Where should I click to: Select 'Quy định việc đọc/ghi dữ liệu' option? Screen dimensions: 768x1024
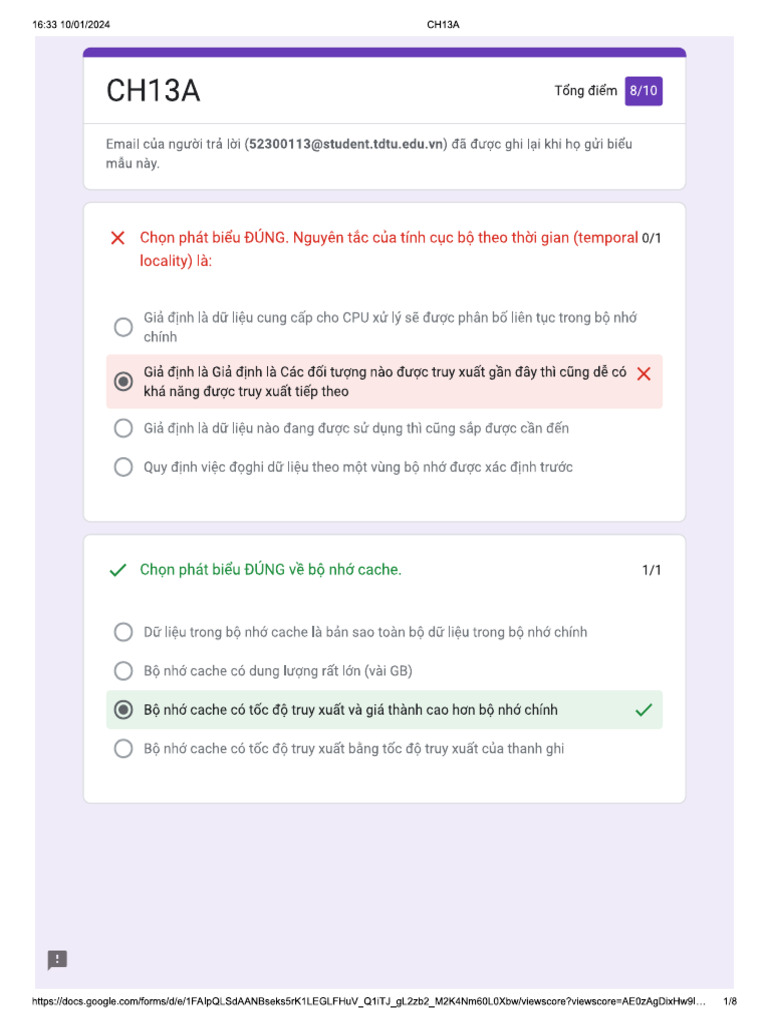(x=123, y=467)
